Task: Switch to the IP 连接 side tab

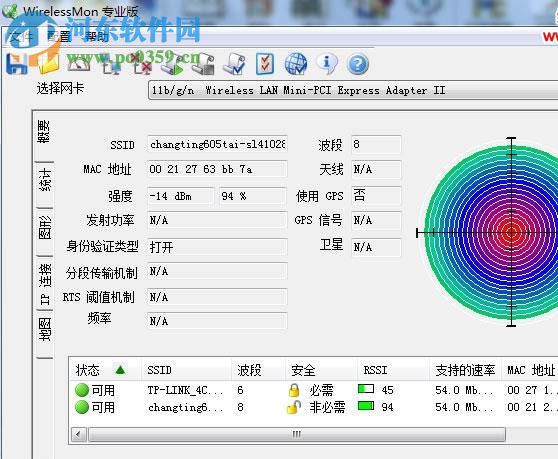Action: (x=44, y=284)
